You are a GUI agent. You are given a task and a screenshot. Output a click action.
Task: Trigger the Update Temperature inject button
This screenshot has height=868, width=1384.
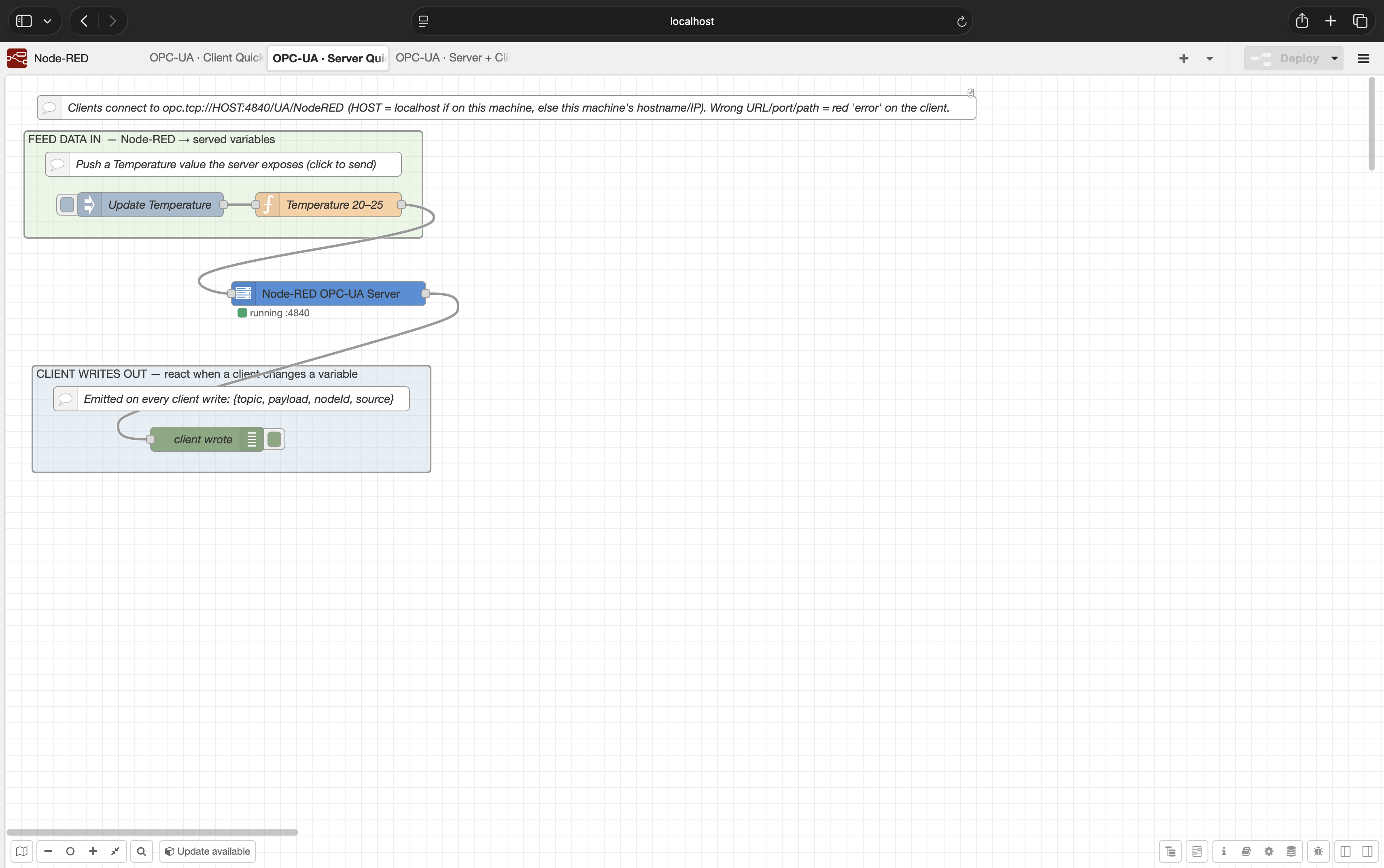click(x=67, y=204)
